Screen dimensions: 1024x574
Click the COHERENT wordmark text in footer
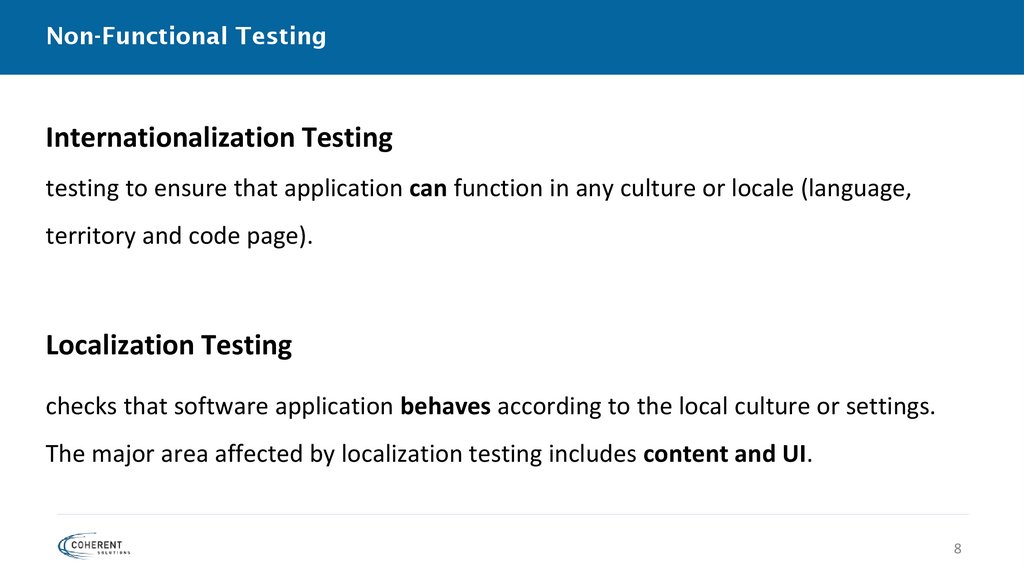[x=106, y=542]
